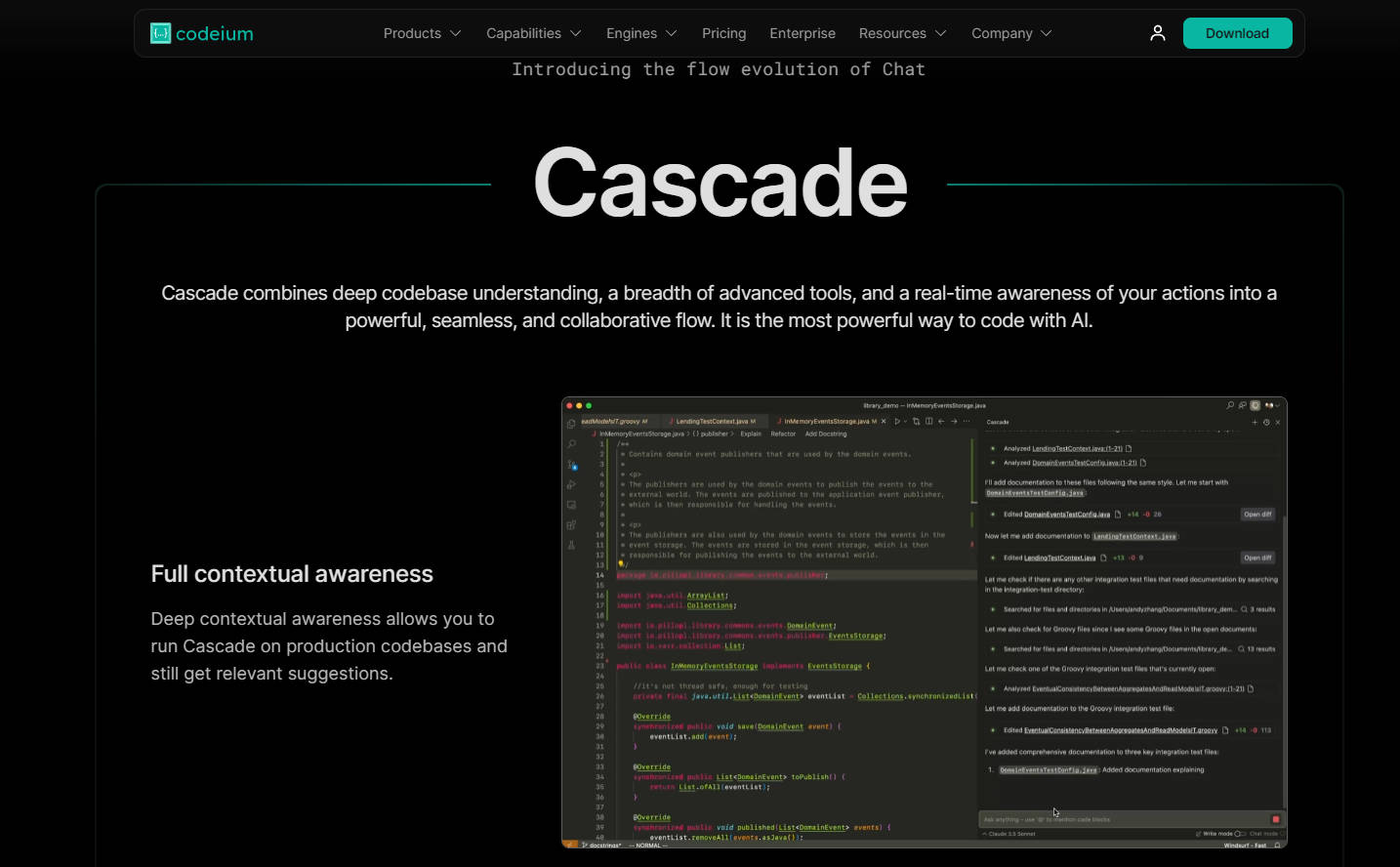Click the plus icon in Cascade panel
The image size is (1400, 867).
coord(1255,423)
